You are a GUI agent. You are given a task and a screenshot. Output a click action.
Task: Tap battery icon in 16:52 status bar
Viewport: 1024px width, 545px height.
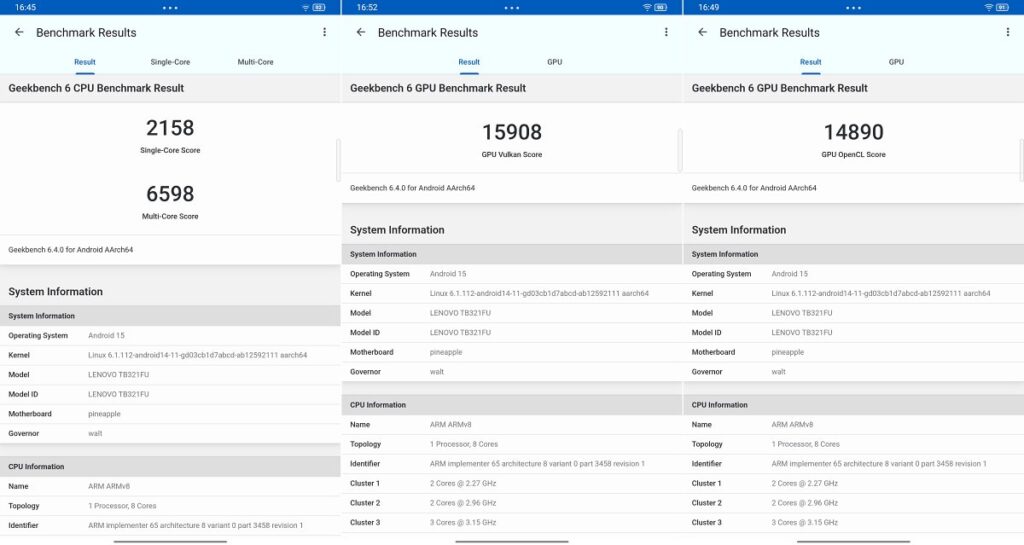[660, 7]
